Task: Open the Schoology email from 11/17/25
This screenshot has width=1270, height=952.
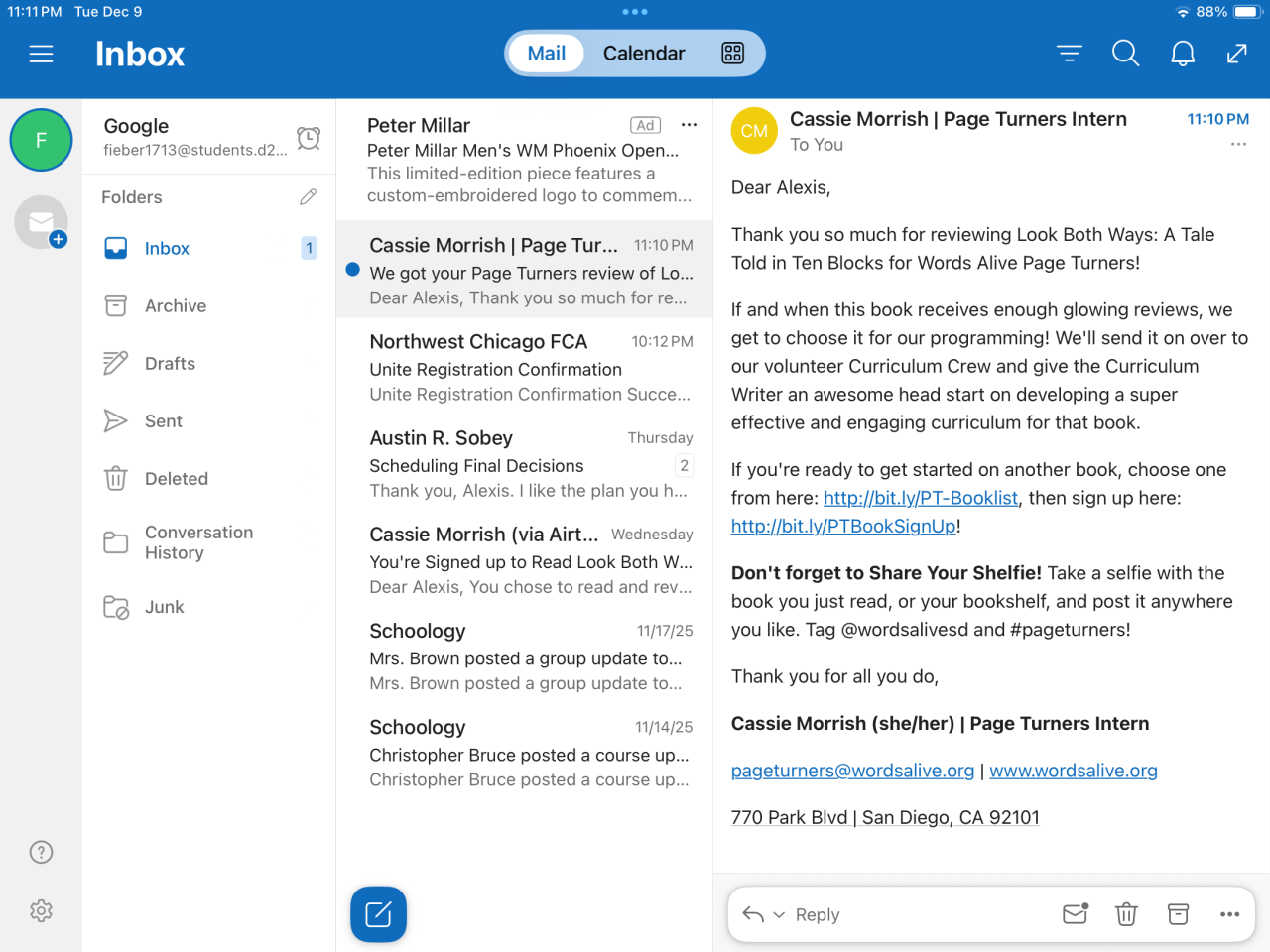Action: [525, 655]
